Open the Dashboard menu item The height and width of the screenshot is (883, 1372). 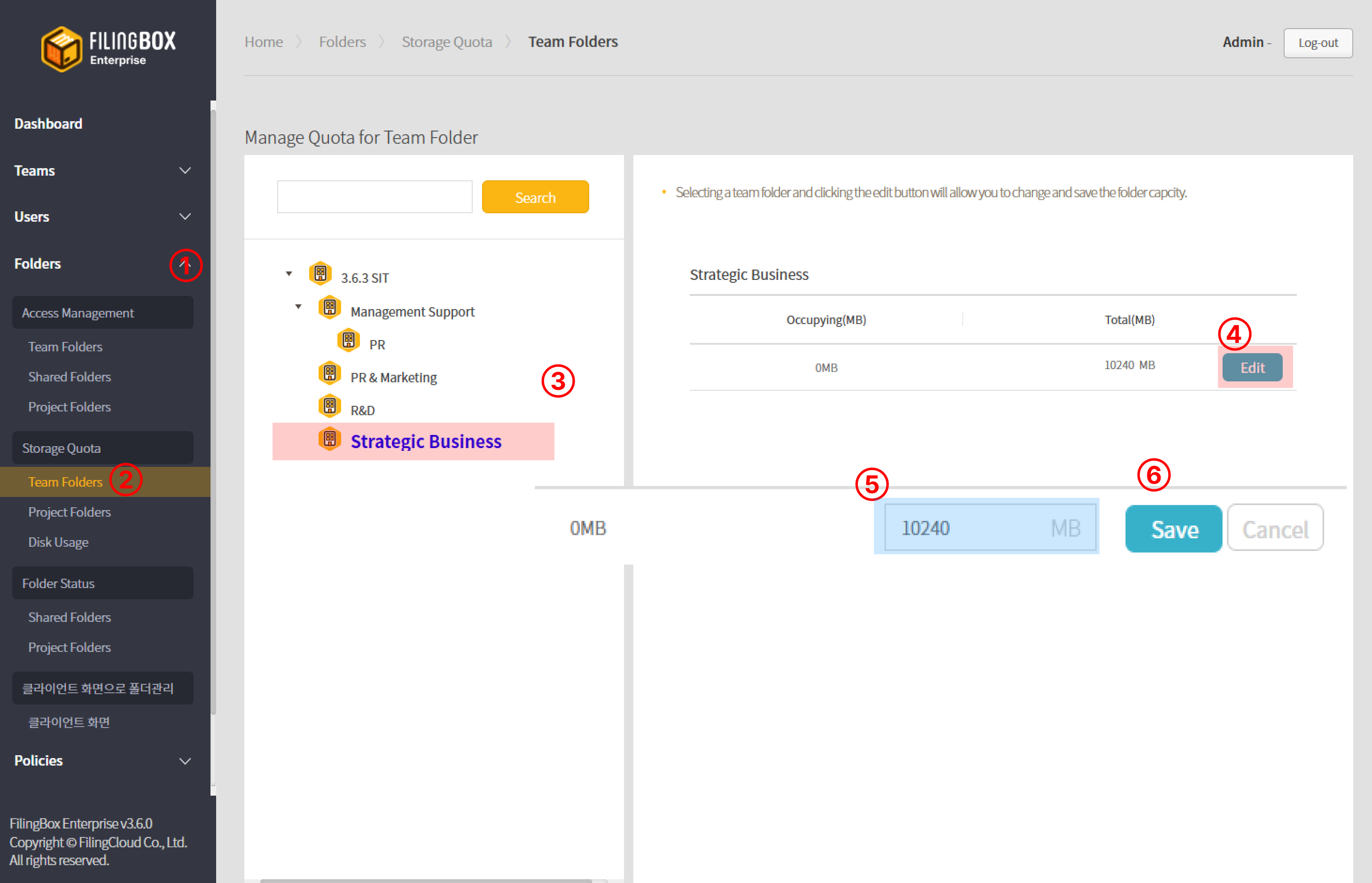(x=48, y=124)
